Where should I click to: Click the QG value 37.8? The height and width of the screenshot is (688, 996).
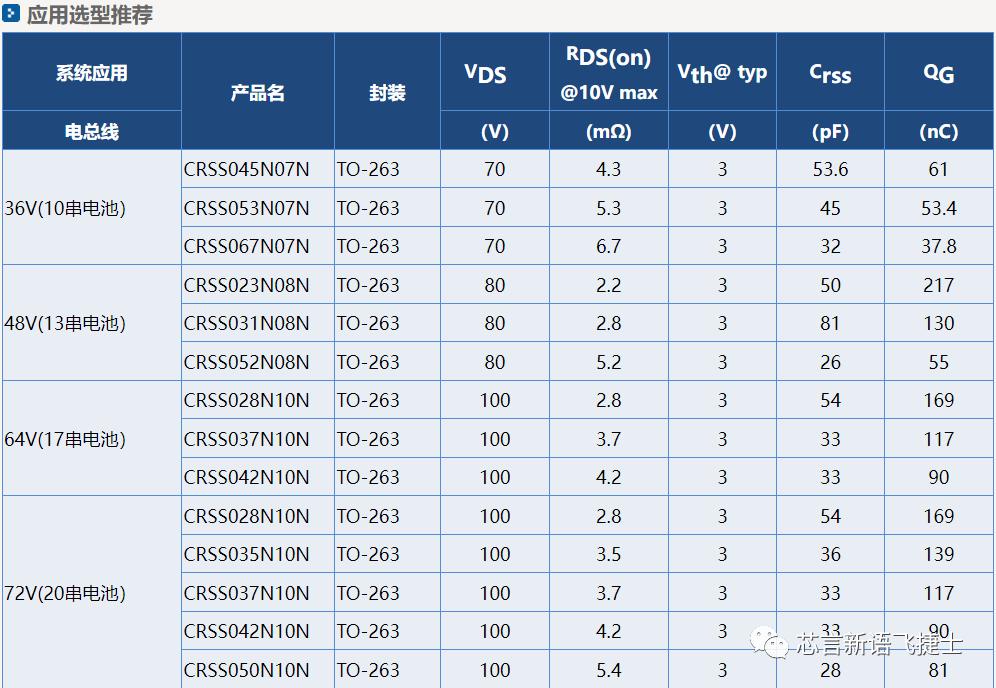(939, 246)
